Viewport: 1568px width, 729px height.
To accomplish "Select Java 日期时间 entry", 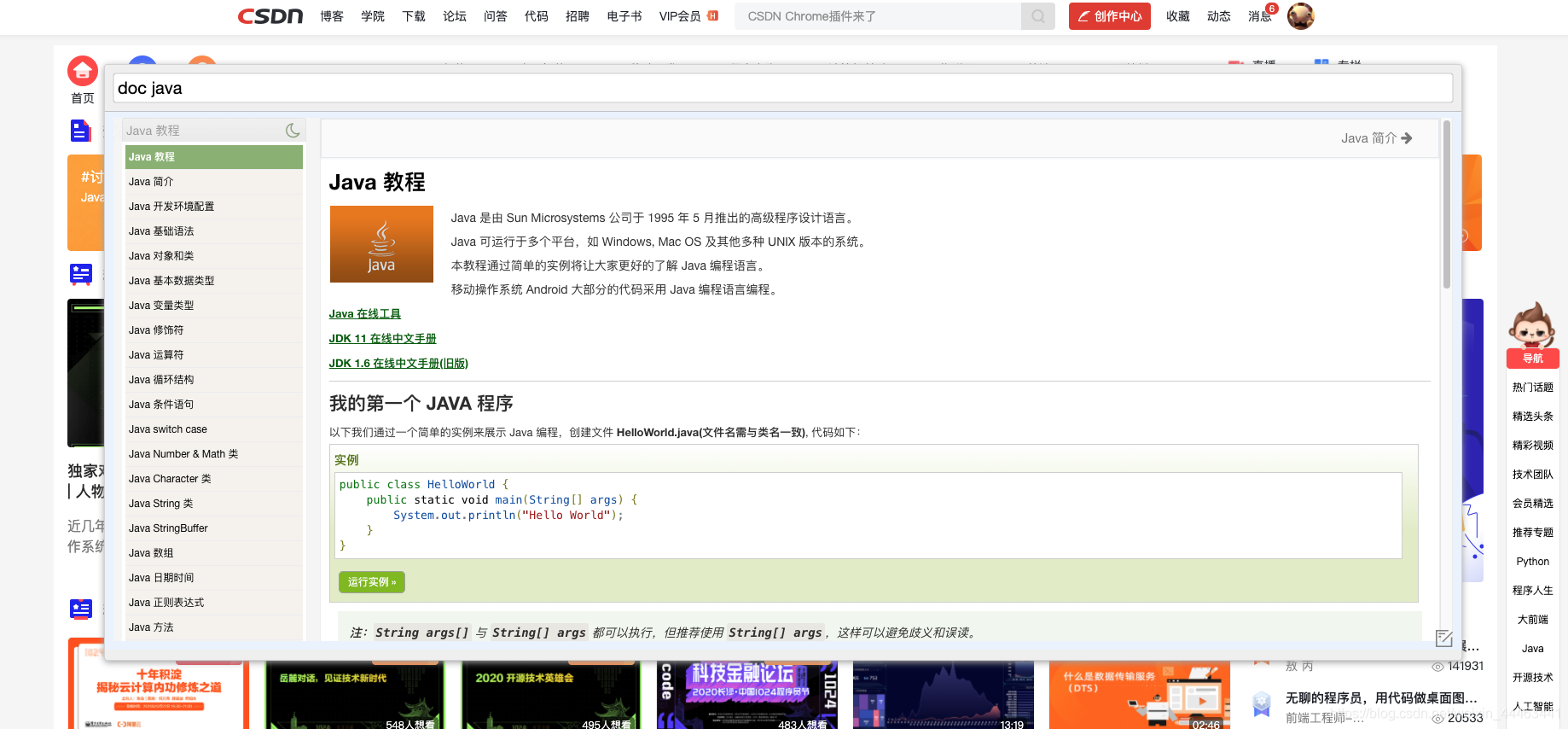I will [x=214, y=578].
